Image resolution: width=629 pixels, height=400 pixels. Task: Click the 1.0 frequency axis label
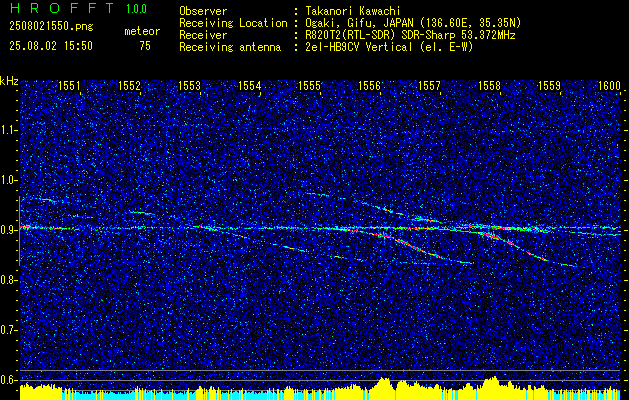click(8, 181)
